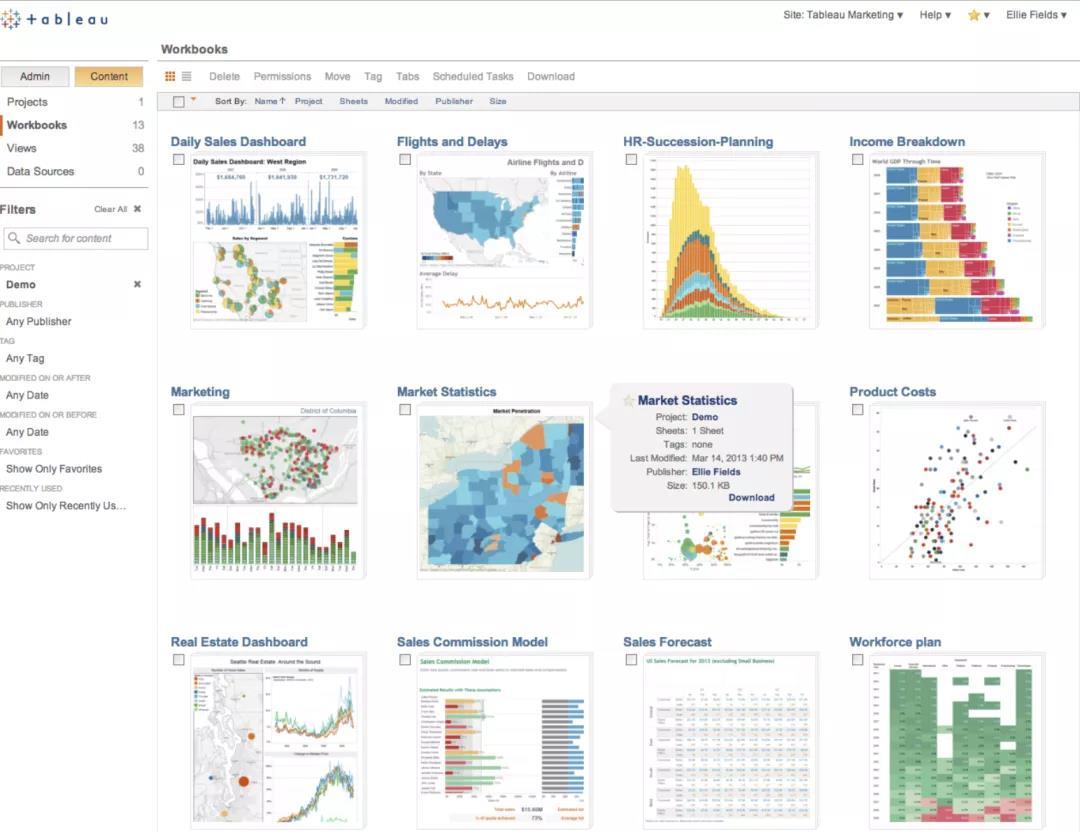Click Move in the toolbar
1080x832 pixels.
pos(338,76)
